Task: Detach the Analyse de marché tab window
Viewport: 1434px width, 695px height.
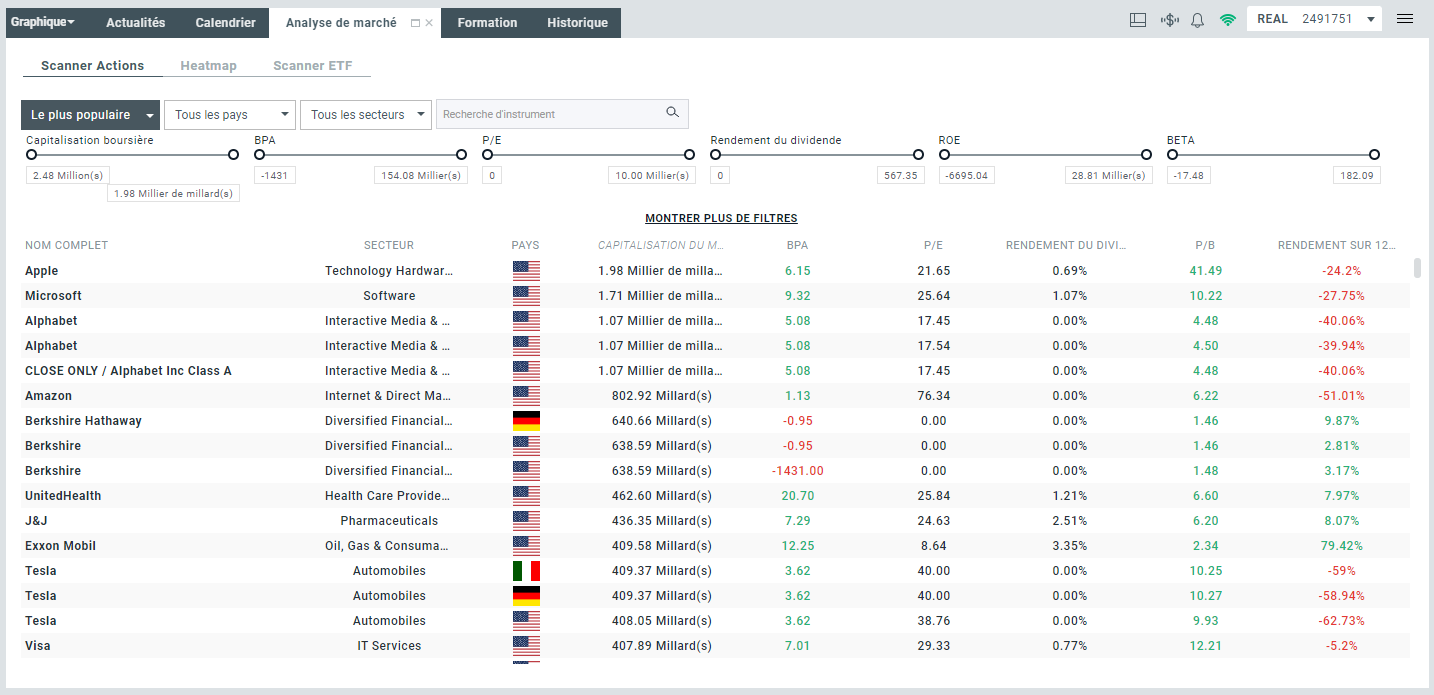Action: (416, 23)
